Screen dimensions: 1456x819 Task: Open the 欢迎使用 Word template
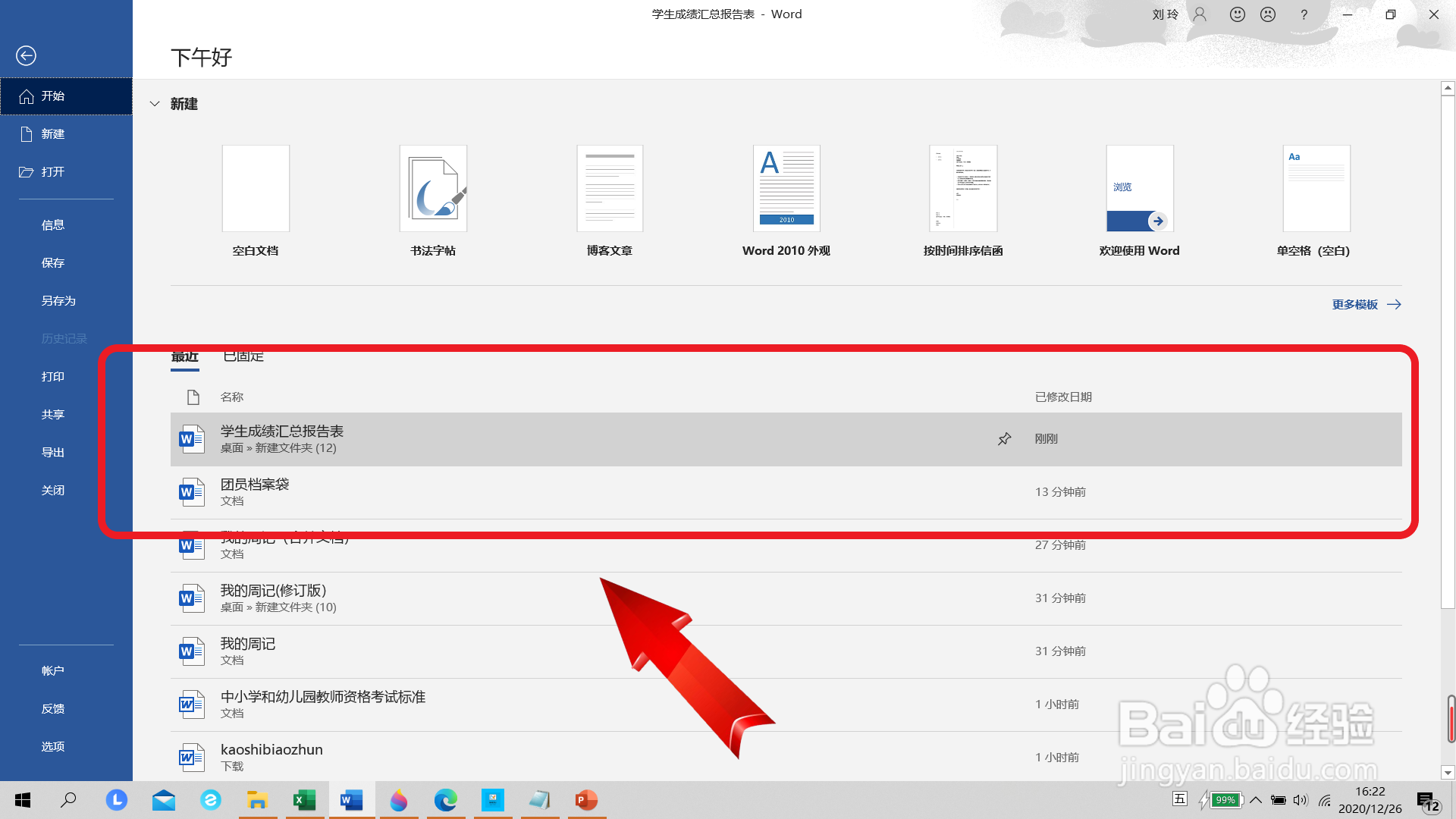click(1140, 189)
